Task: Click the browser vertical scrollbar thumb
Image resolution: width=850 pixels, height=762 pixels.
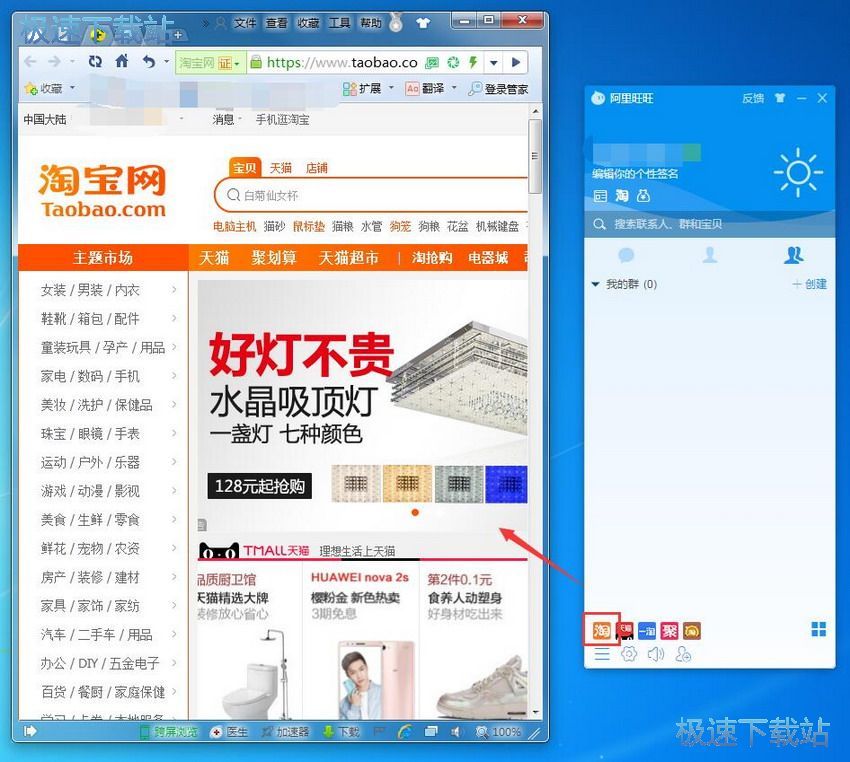Action: [535, 157]
